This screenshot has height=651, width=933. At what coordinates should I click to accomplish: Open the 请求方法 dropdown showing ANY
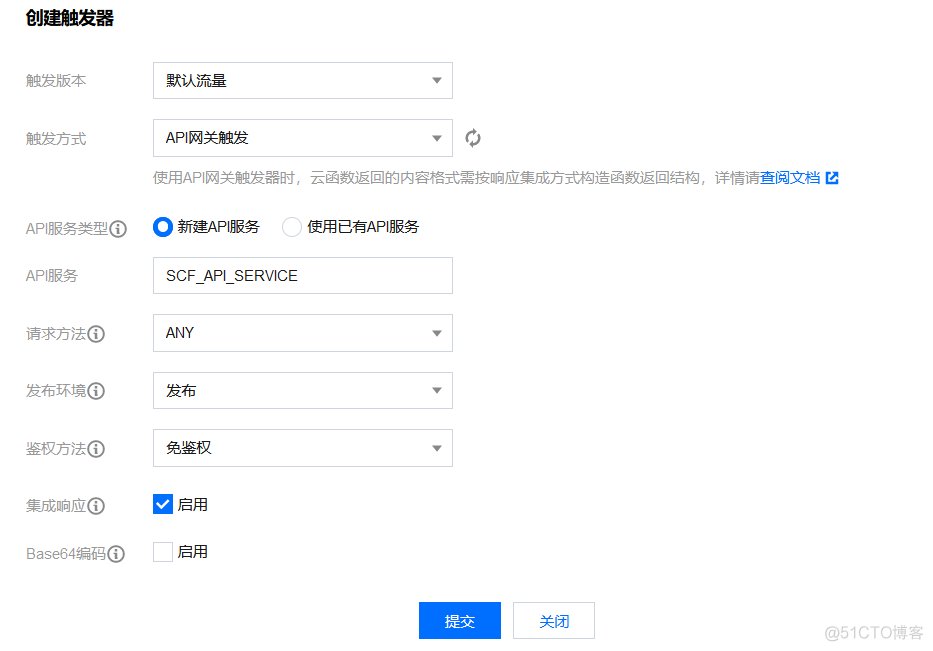303,333
